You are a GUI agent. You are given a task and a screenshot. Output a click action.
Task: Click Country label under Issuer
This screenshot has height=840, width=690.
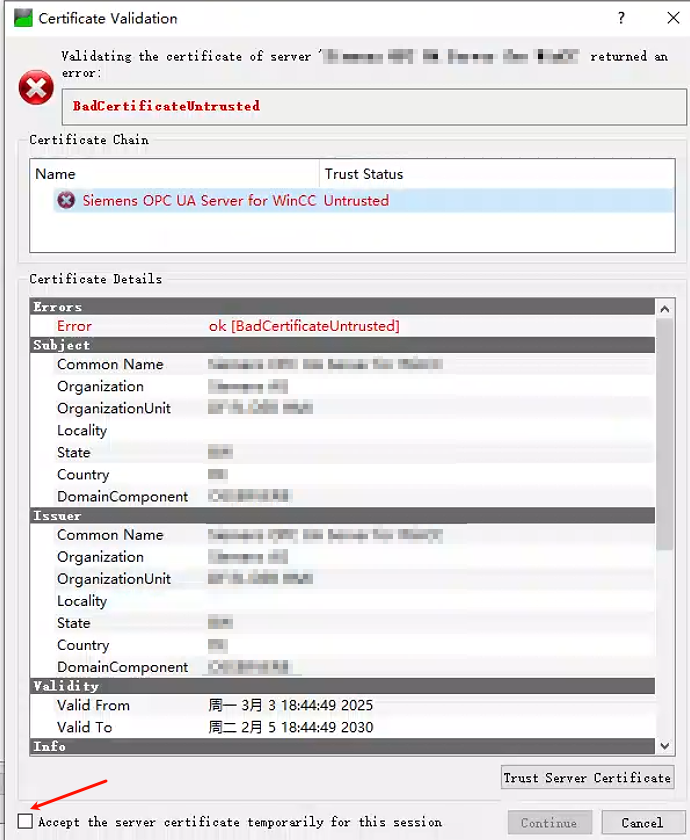point(83,645)
